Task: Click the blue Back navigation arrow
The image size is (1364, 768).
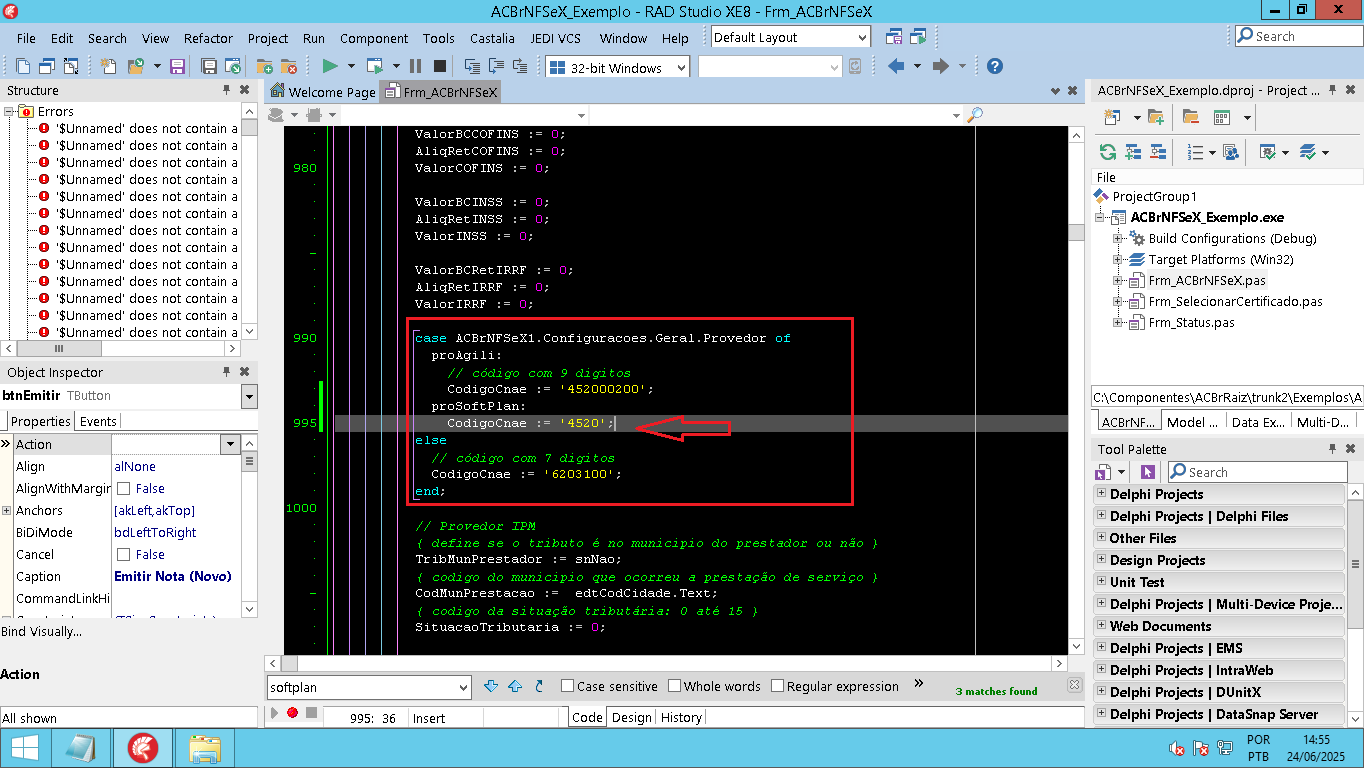Action: [x=896, y=66]
